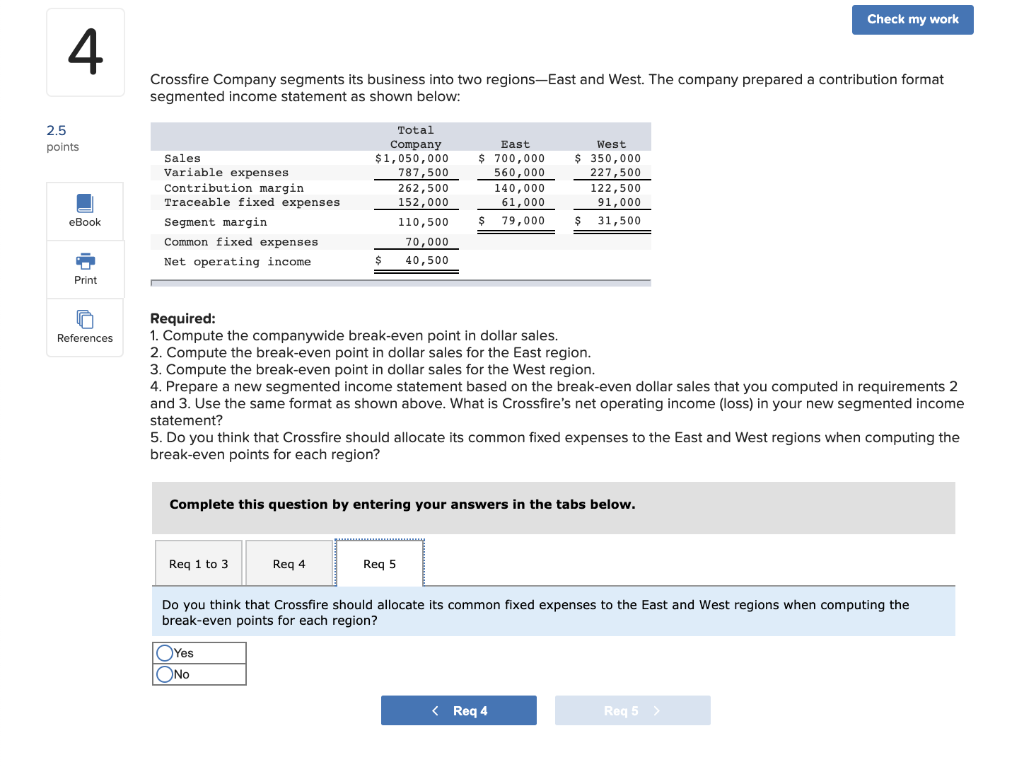Click the back chevron on Req 4 button
This screenshot has width=1024, height=767.
coord(435,710)
